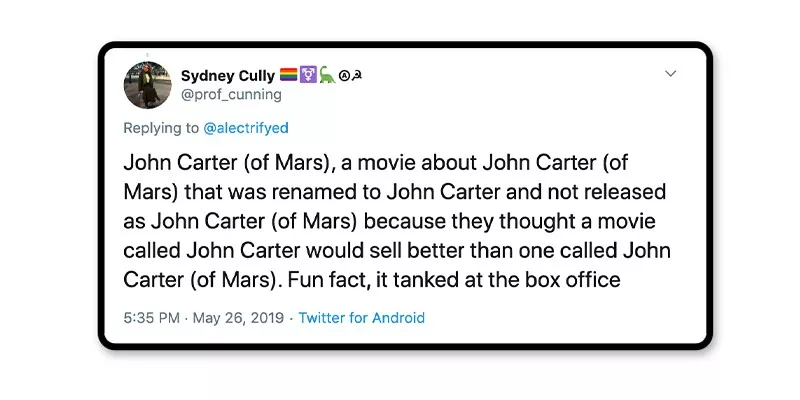
Task: Click the Twitter for Android source link
Action: pos(362,318)
